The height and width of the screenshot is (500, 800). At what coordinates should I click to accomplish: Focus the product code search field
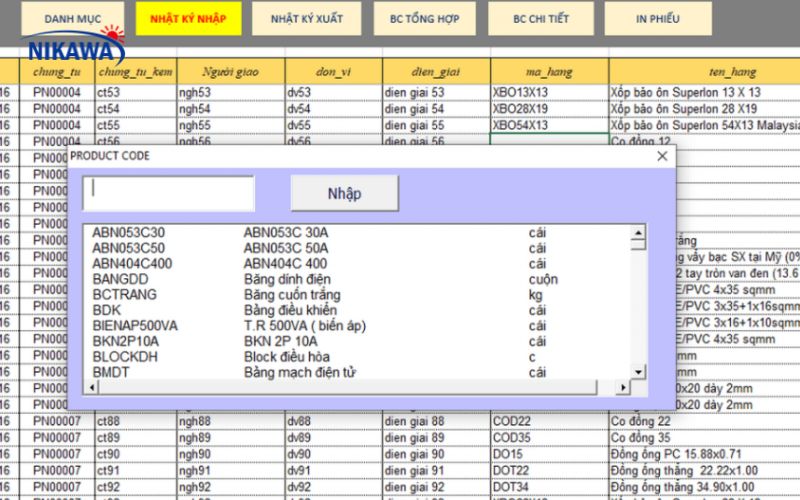[x=168, y=192]
